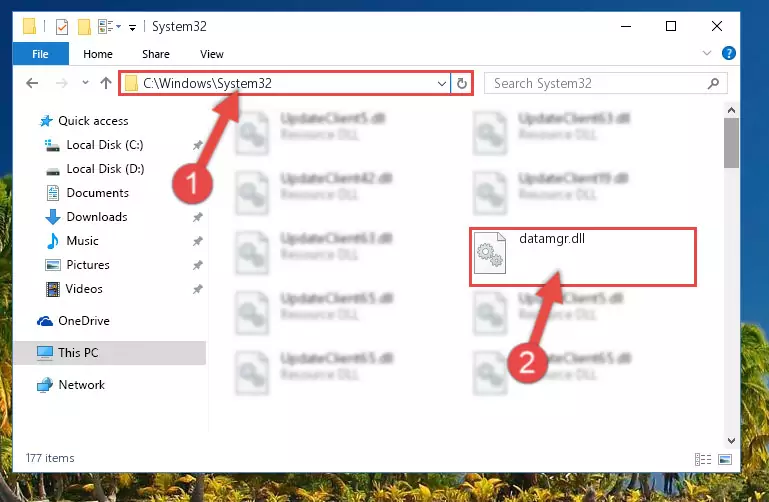Click the pin icon next to Videos
The width and height of the screenshot is (769, 502).
pos(197,289)
